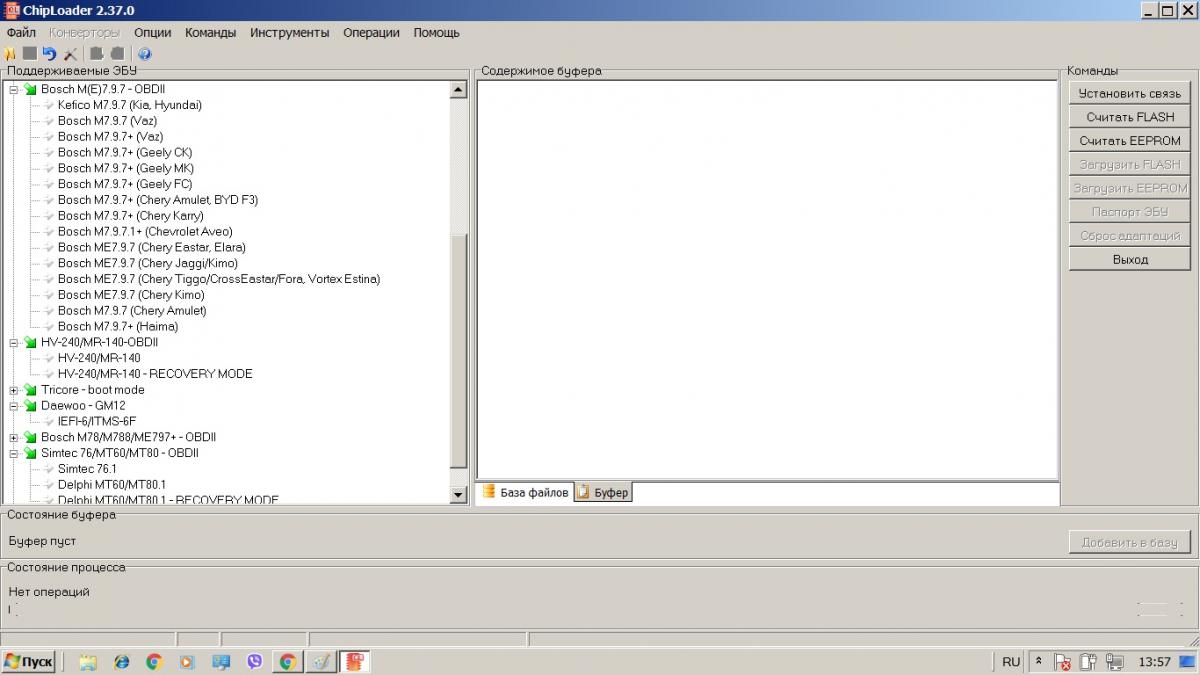Open the first Chrome icon in the taskbar
The image size is (1200, 675).
[x=154, y=662]
